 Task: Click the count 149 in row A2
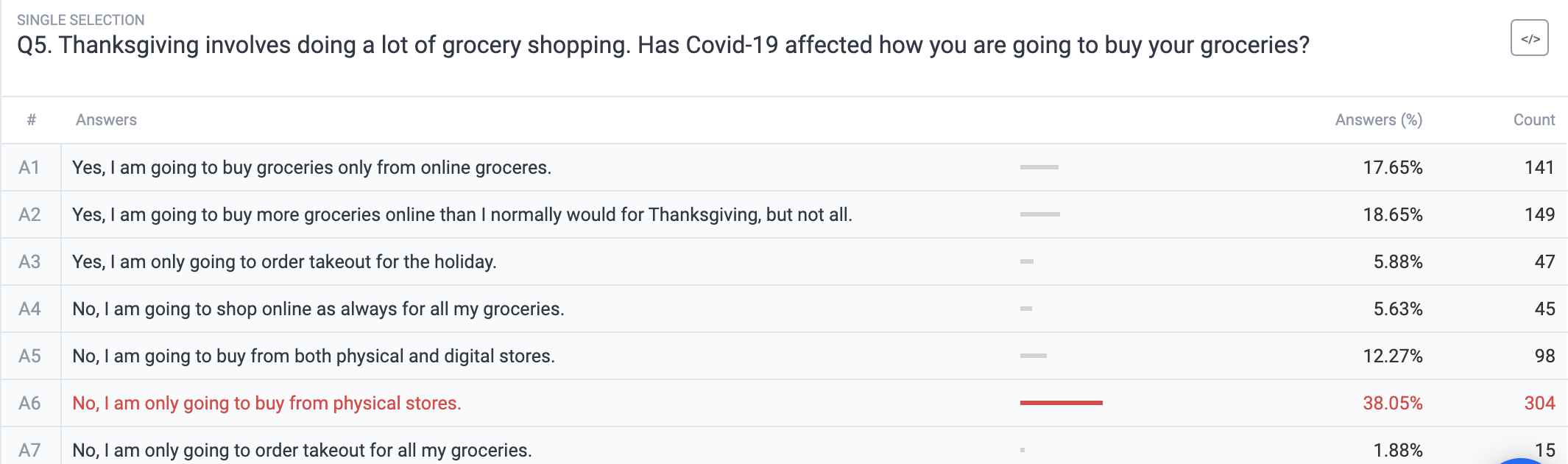click(x=1539, y=214)
